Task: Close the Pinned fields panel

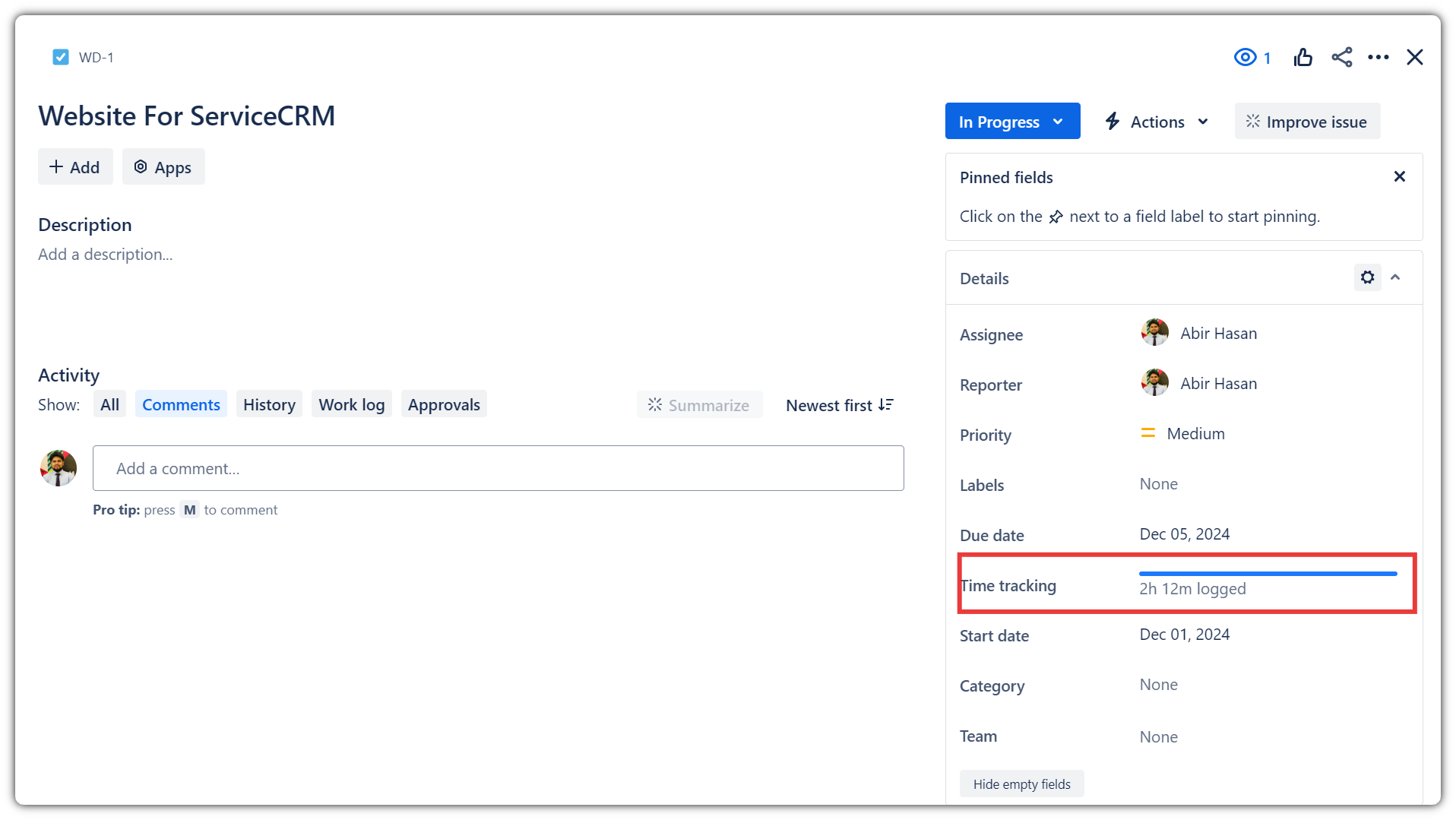Action: tap(1399, 176)
